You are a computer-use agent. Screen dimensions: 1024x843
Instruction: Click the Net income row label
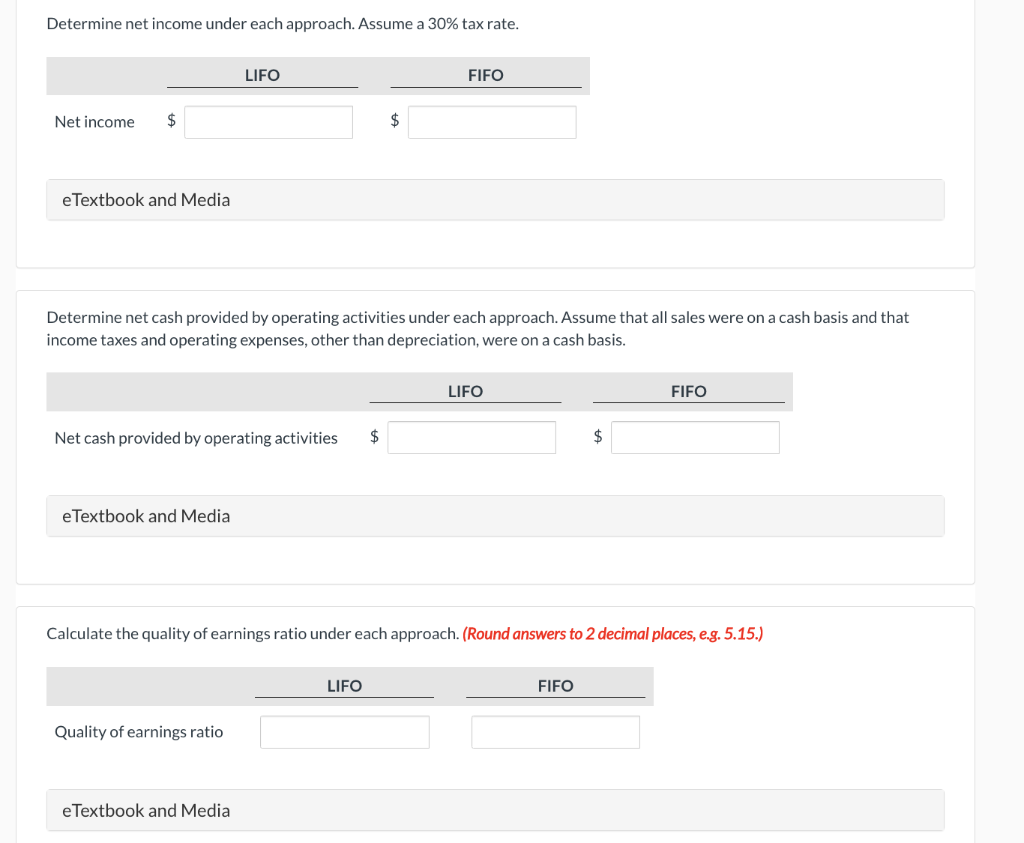coord(94,121)
